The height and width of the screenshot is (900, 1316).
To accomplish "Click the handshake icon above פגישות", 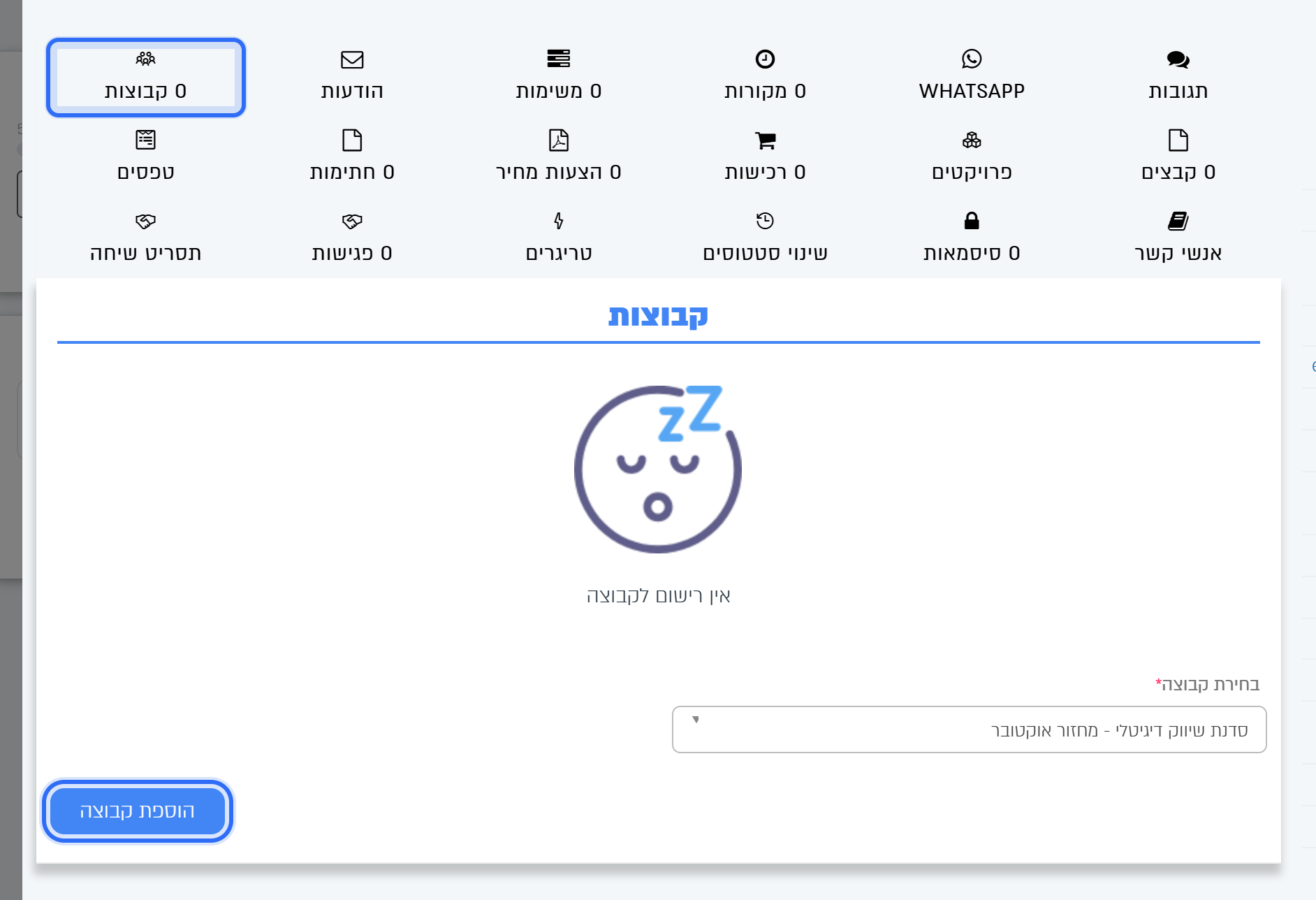I will coord(352,221).
